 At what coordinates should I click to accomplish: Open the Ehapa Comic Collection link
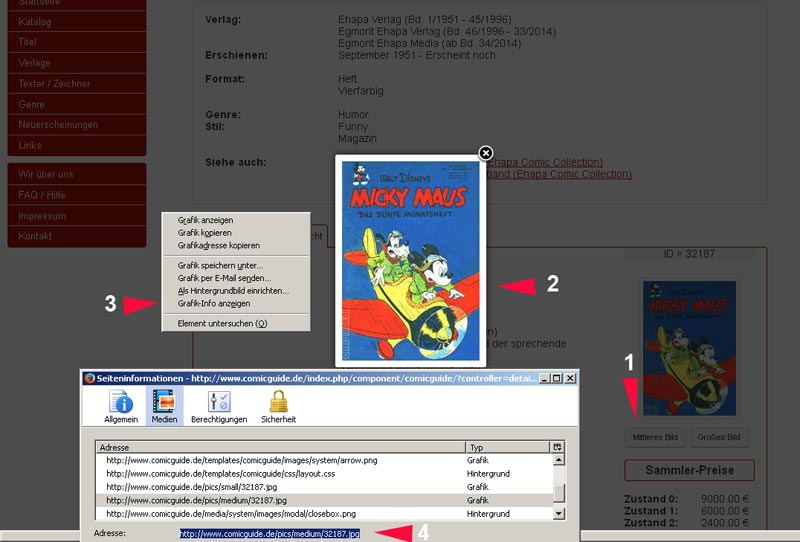click(x=544, y=162)
